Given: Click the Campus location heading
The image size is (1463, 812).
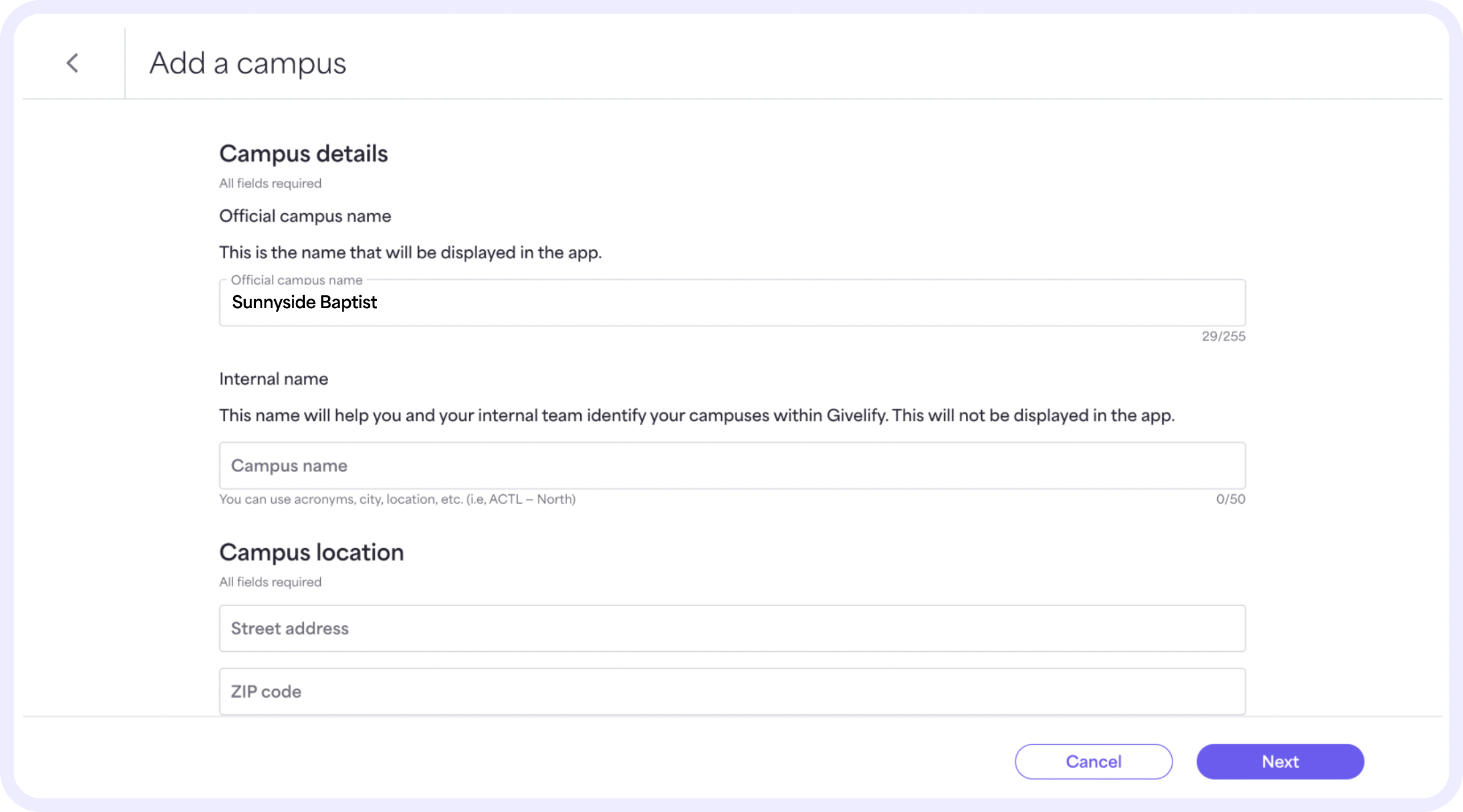Looking at the screenshot, I should tap(311, 552).
